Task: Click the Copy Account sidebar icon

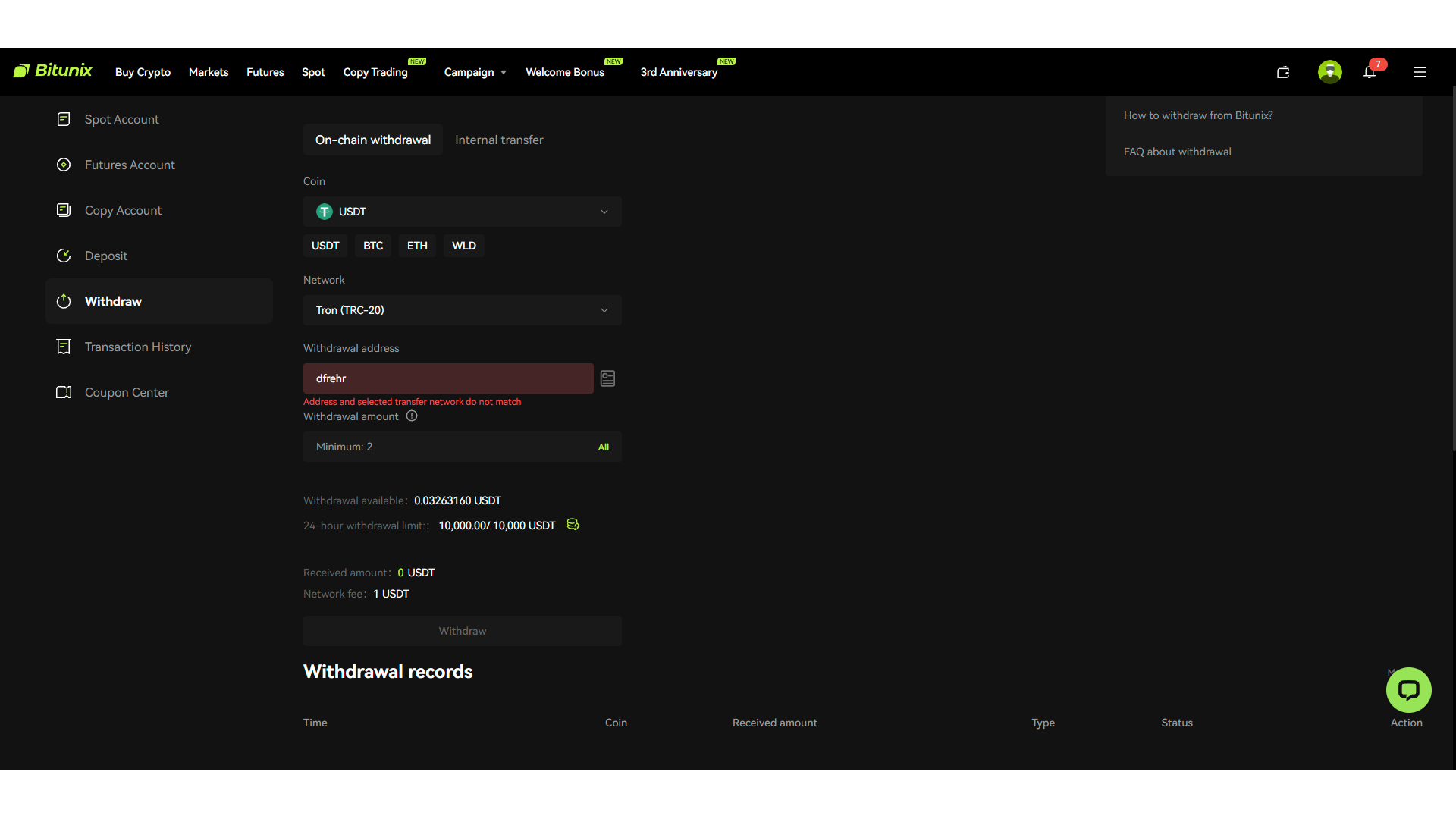Action: 64,210
